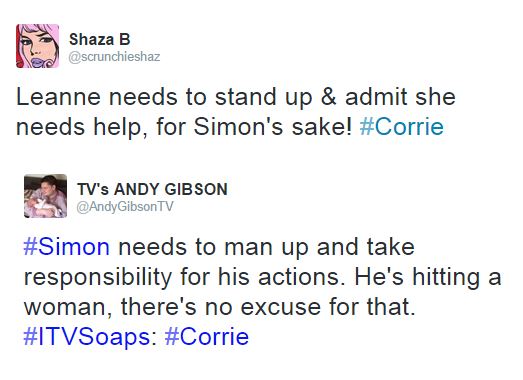Visit the @scrunchieshaz handle
Image resolution: width=523 pixels, height=380 pixels.
tap(114, 56)
